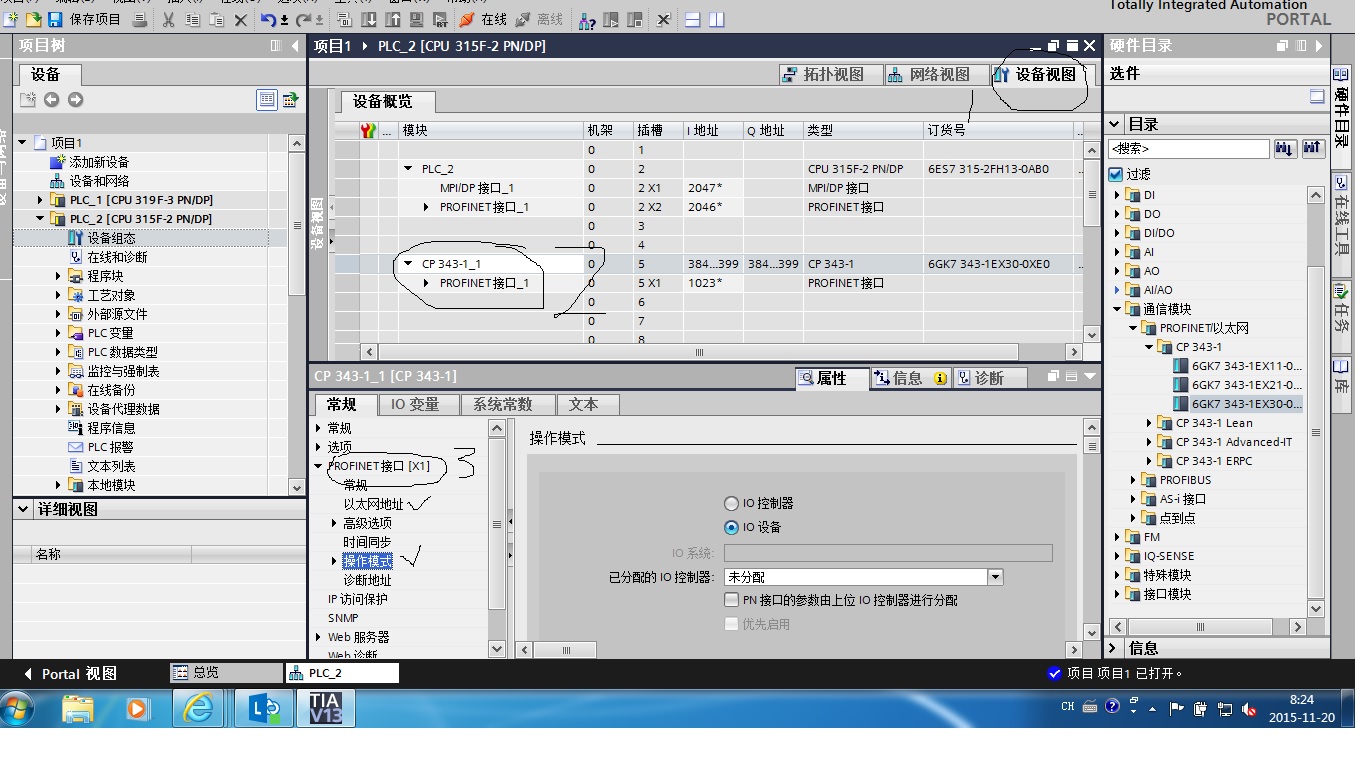
Task: Toggle PN接口的参数由上位IO控制器进行分配 checkbox
Action: pyautogui.click(x=731, y=600)
